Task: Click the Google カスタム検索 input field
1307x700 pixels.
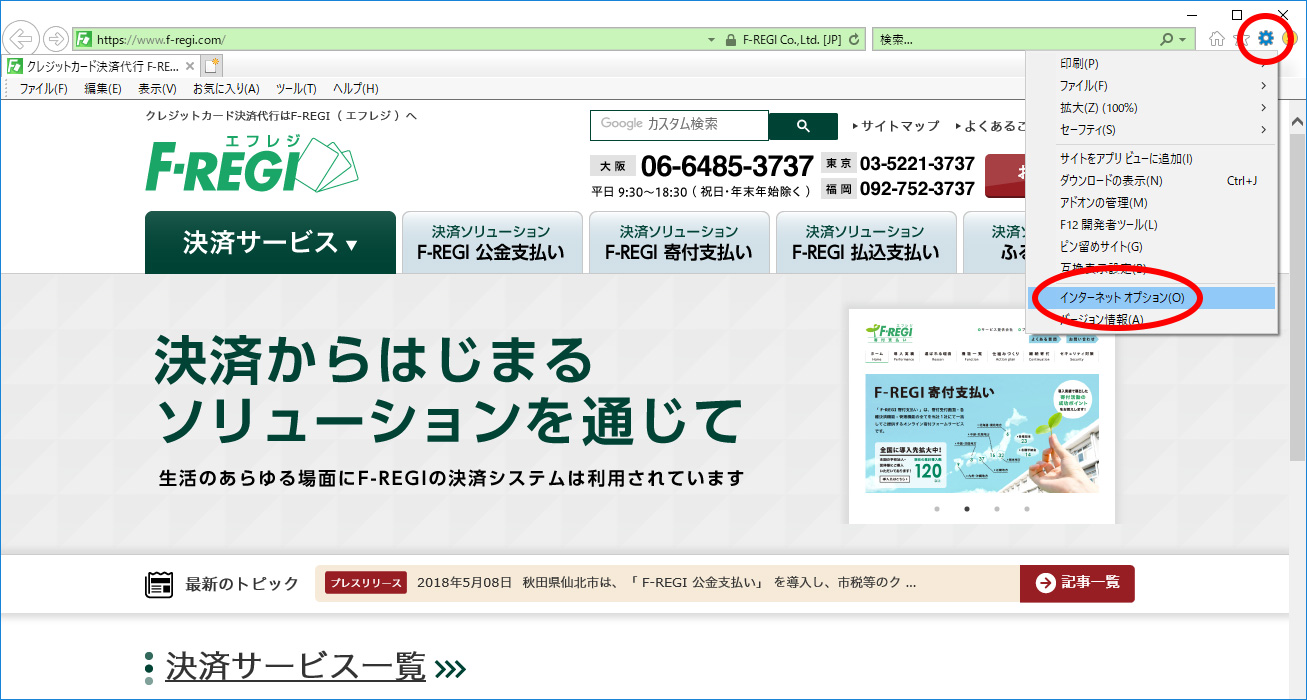Action: (x=680, y=125)
